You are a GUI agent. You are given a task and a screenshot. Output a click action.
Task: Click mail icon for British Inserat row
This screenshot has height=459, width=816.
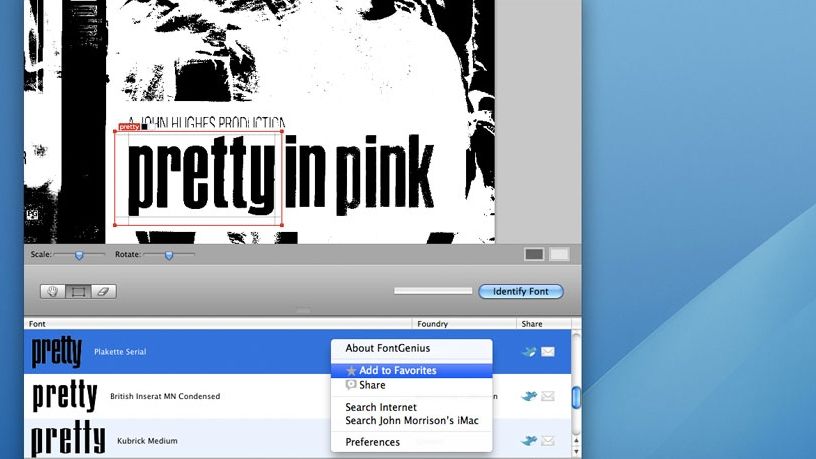[x=548, y=397]
